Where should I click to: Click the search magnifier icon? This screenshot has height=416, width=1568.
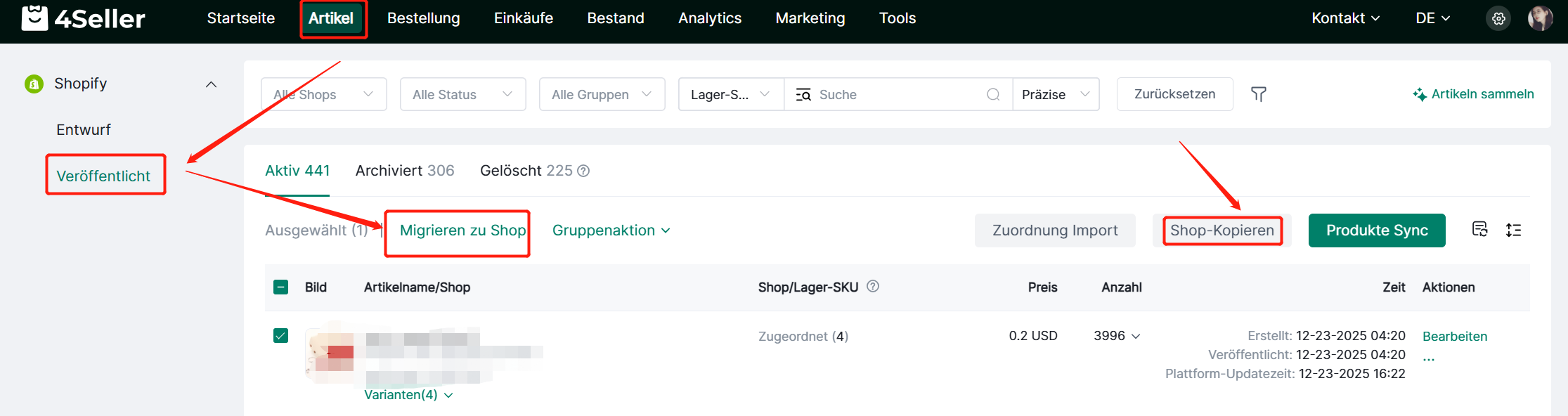(x=992, y=95)
